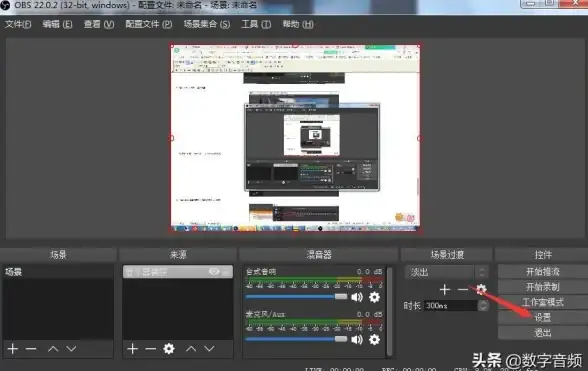The height and width of the screenshot is (371, 588).
Task: Open the 麦克风/Aux audio settings gear
Action: pos(374,339)
